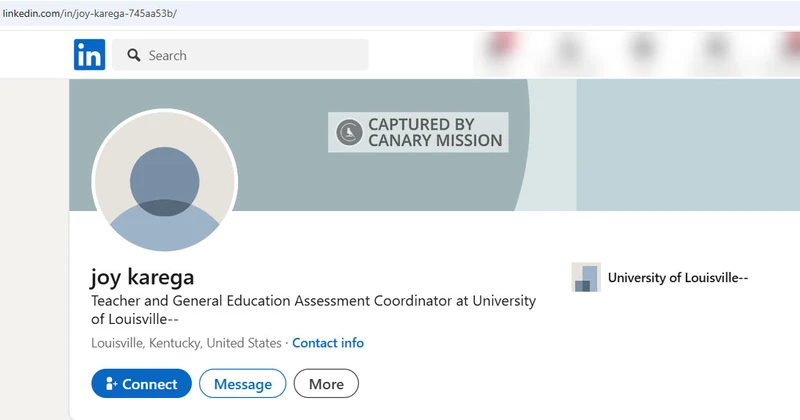Click the LinkedIn logo icon
The image size is (800, 420).
[x=89, y=55]
